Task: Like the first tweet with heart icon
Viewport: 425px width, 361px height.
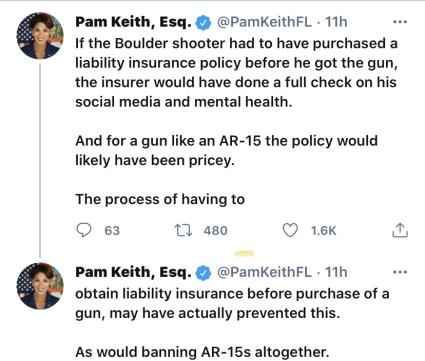Action: (x=290, y=230)
